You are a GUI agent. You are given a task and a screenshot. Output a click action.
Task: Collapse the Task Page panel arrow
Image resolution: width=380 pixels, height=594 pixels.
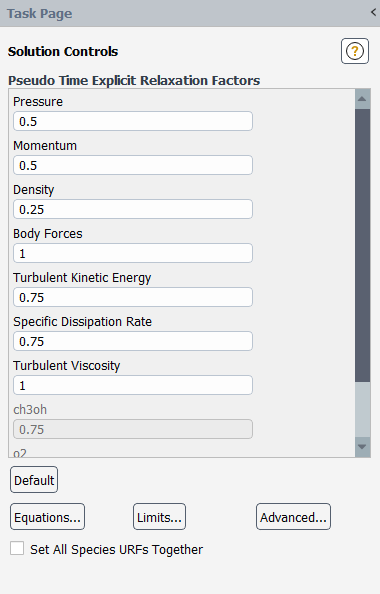pyautogui.click(x=373, y=13)
